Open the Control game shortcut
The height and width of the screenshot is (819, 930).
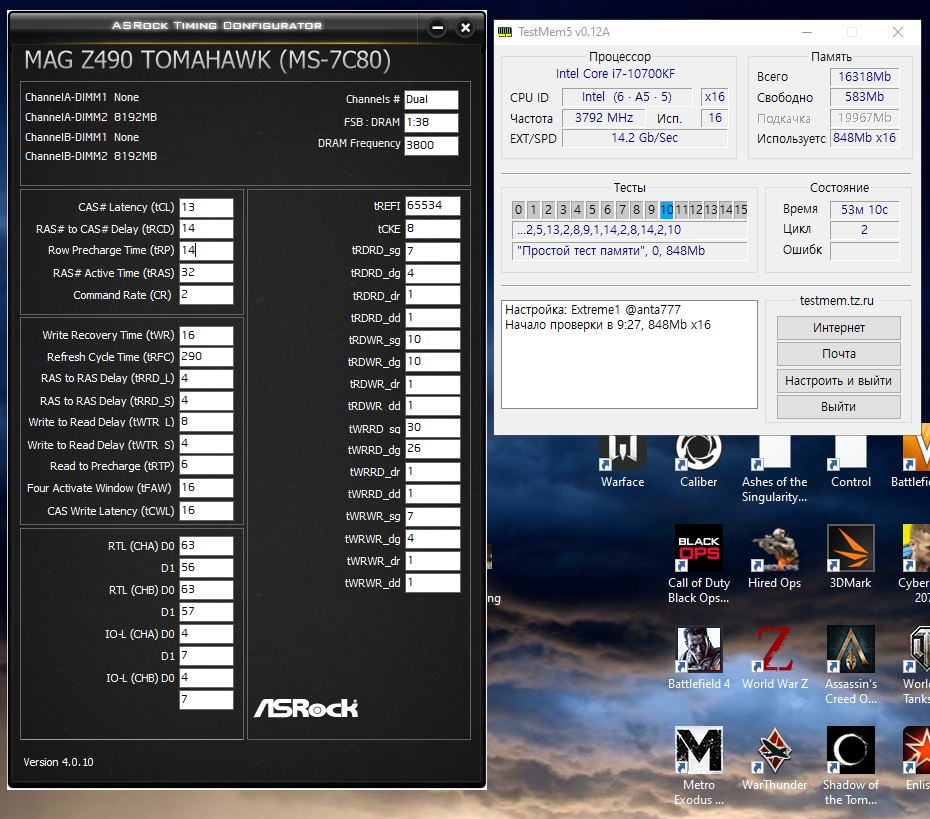(851, 461)
